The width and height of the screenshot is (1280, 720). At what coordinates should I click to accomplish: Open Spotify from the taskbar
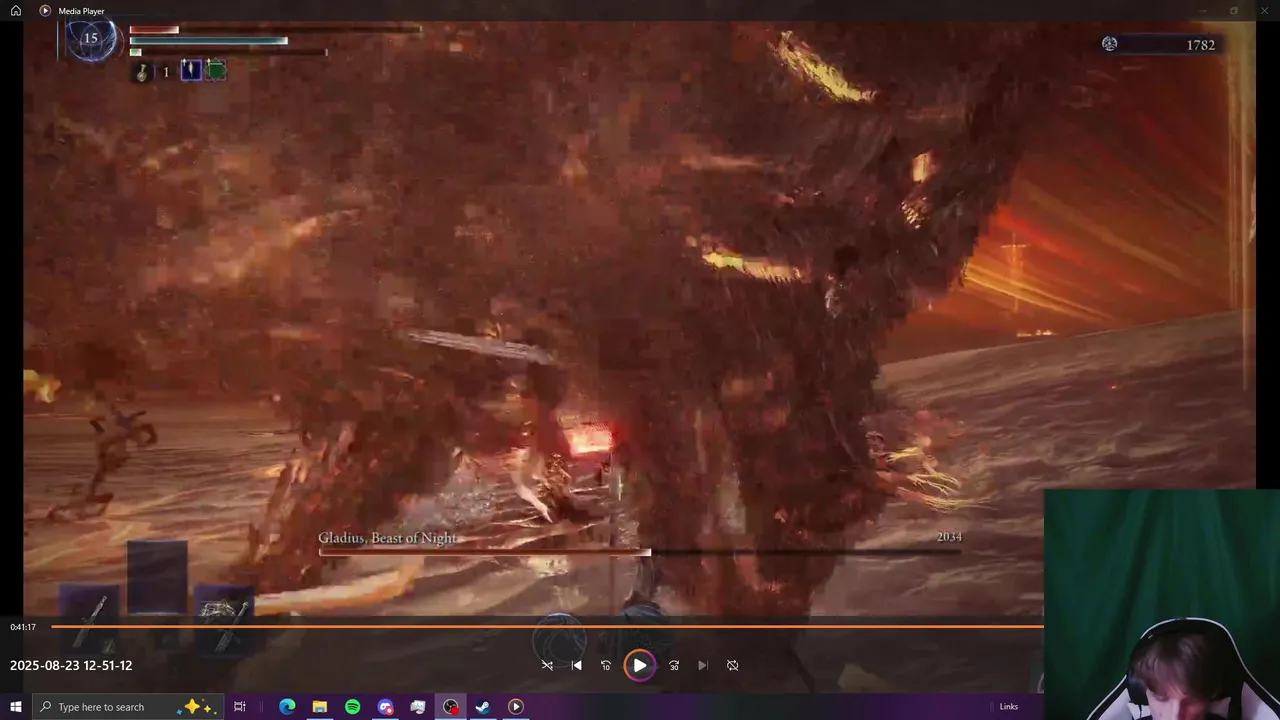point(352,707)
